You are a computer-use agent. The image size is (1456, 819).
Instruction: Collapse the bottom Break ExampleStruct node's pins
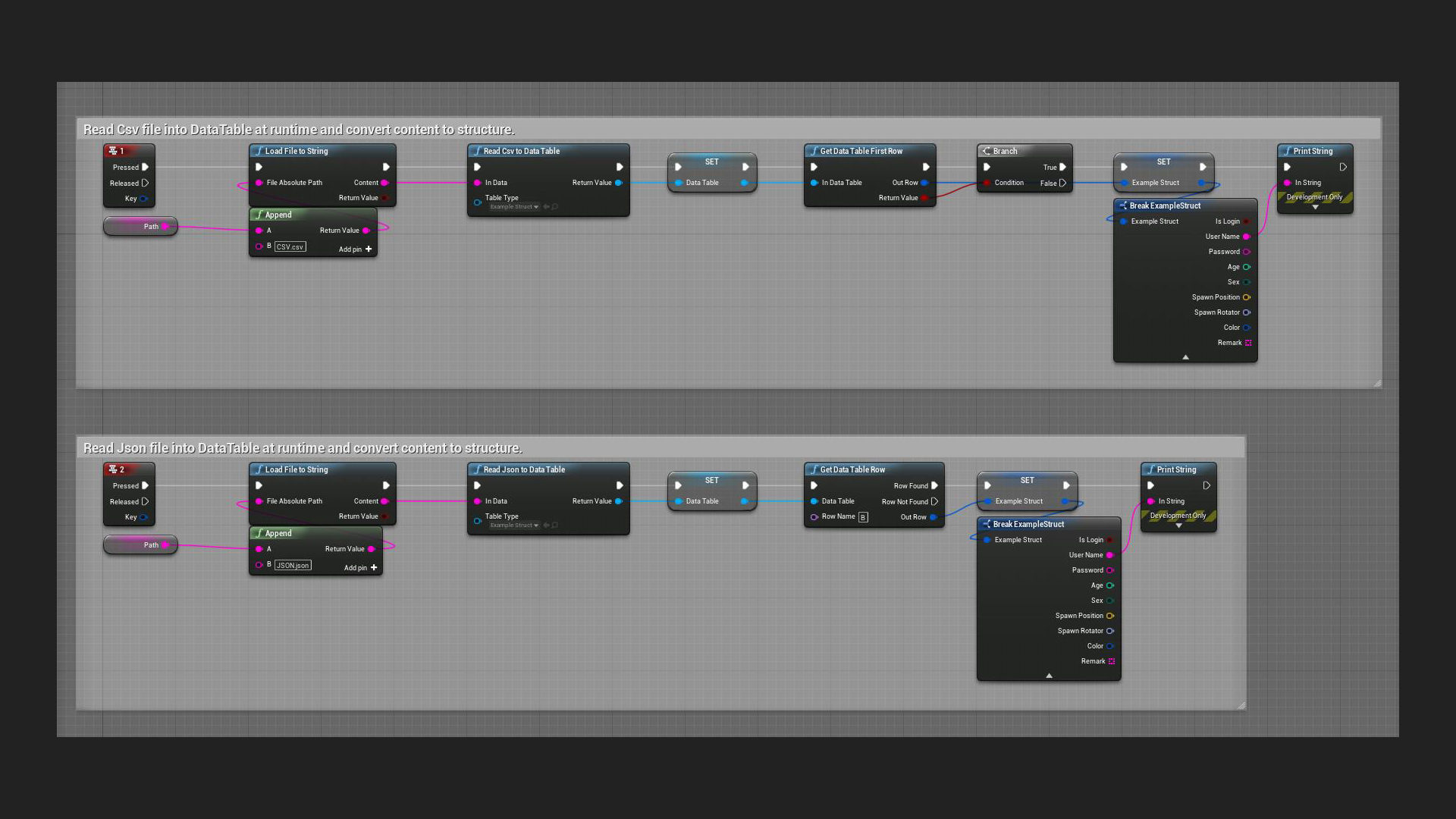1049,675
